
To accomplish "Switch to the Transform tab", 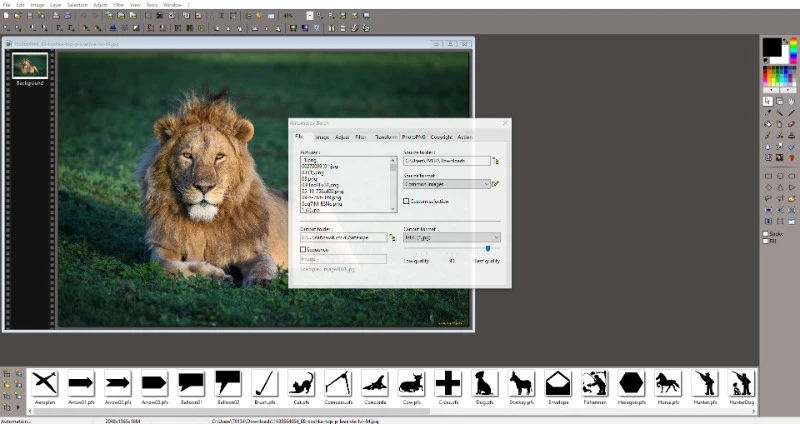I will tap(386, 136).
